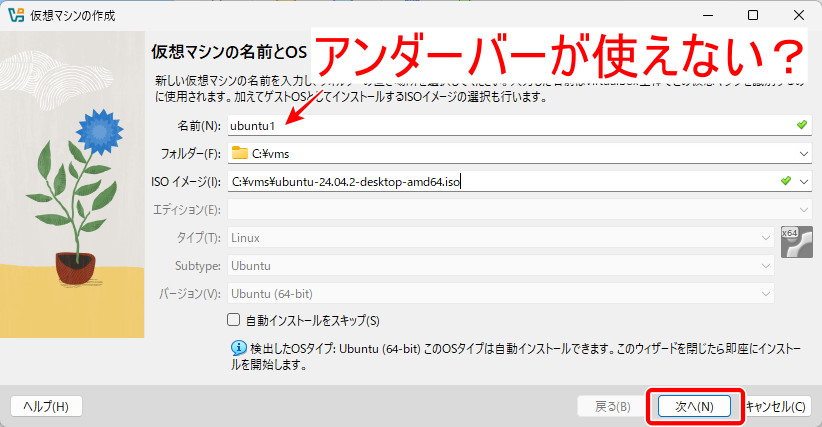Click the x64 OS type icon
The image size is (822, 427).
click(x=796, y=242)
